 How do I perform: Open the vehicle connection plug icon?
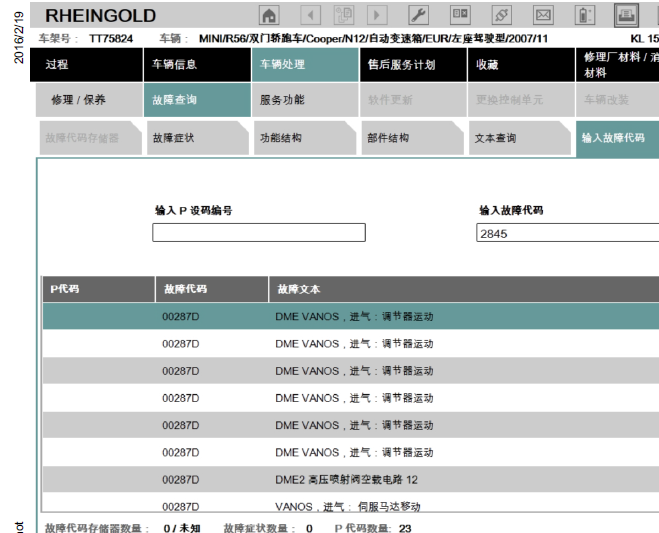click(x=502, y=16)
